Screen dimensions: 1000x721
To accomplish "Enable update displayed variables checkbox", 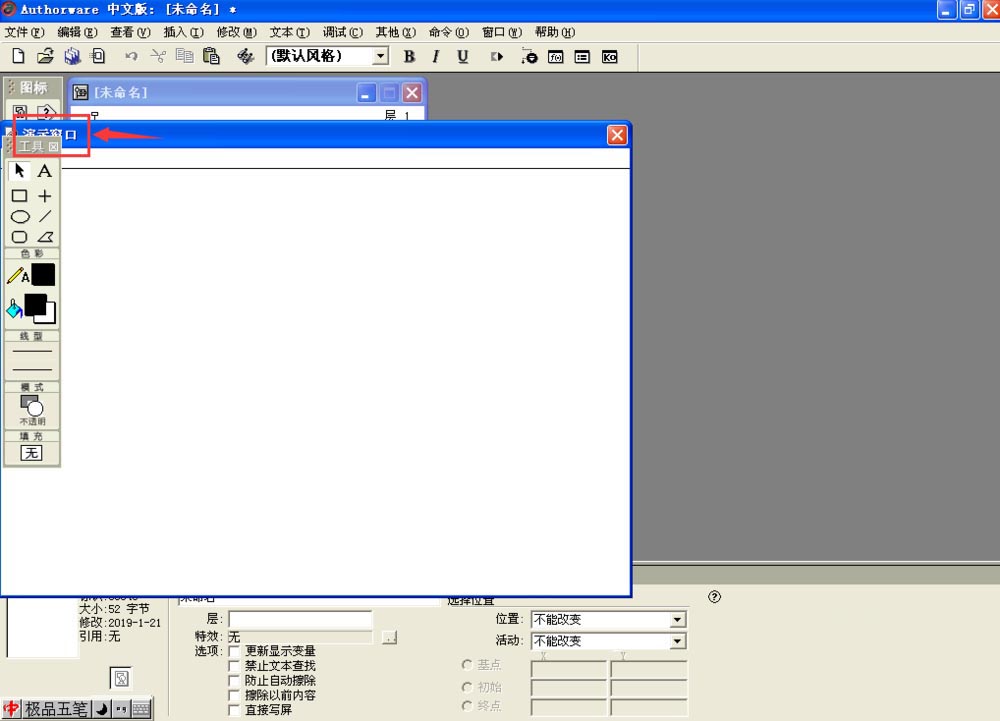I will 235,651.
